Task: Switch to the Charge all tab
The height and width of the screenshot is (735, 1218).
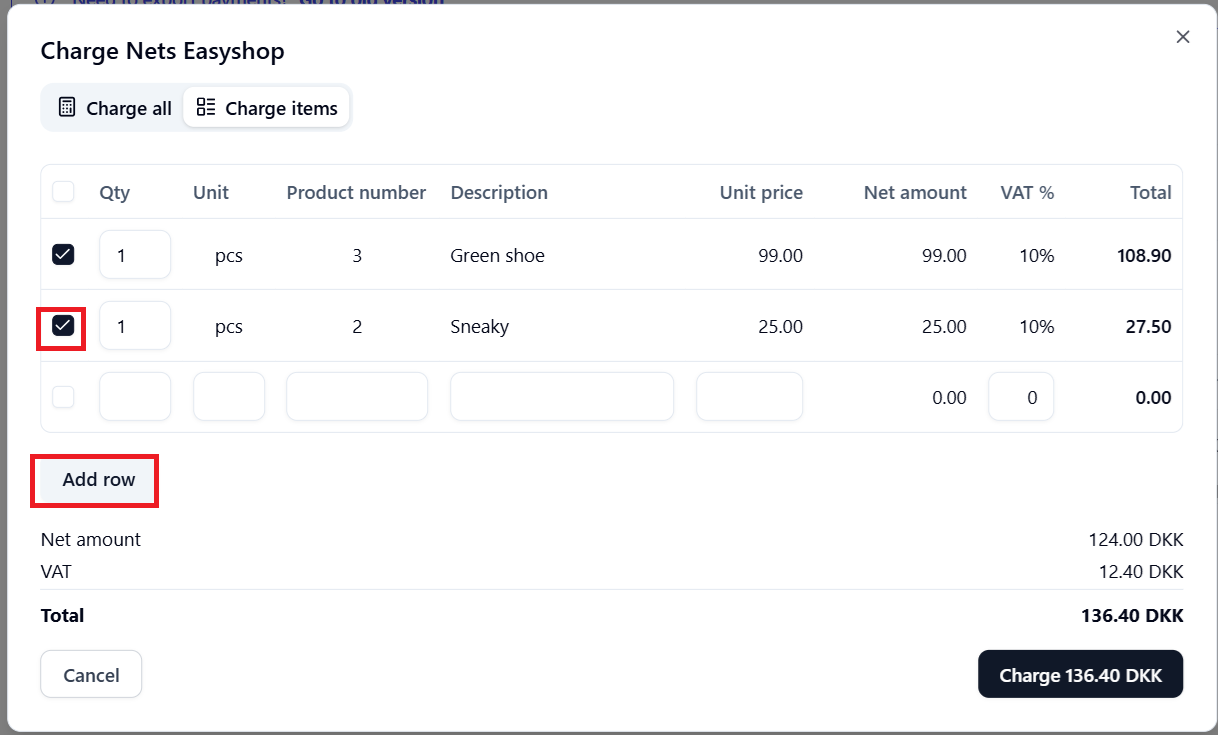Action: [115, 108]
